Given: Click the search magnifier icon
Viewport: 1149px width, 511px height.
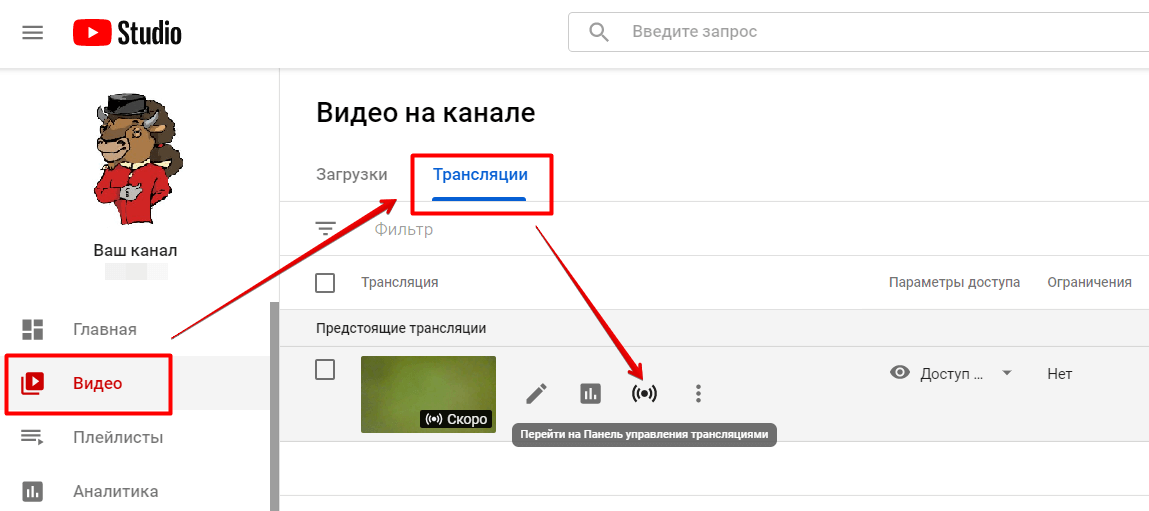Looking at the screenshot, I should tap(599, 32).
